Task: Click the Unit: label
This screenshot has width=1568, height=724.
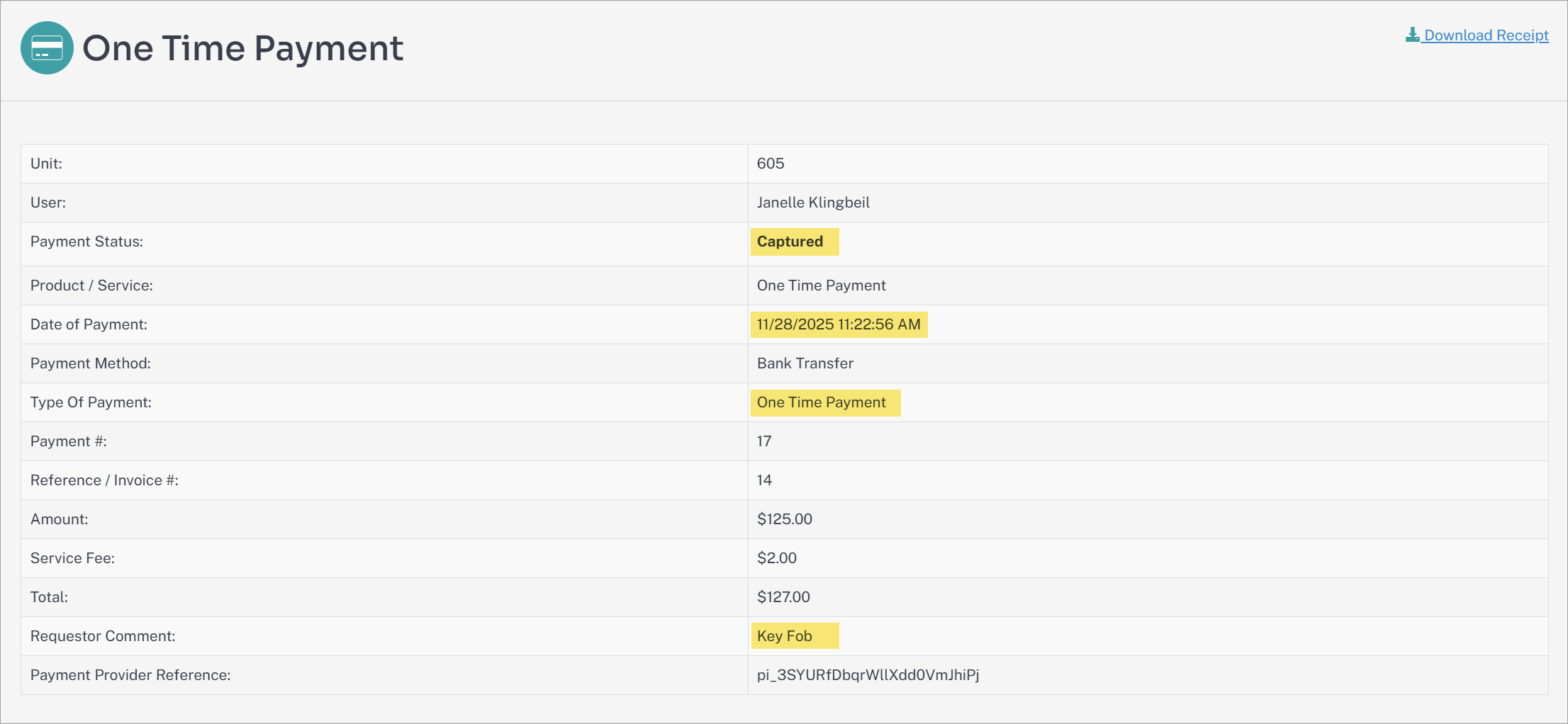Action: point(46,164)
